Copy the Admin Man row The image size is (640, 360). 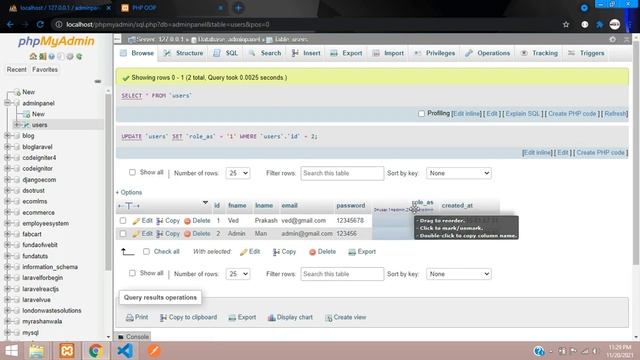click(x=168, y=234)
